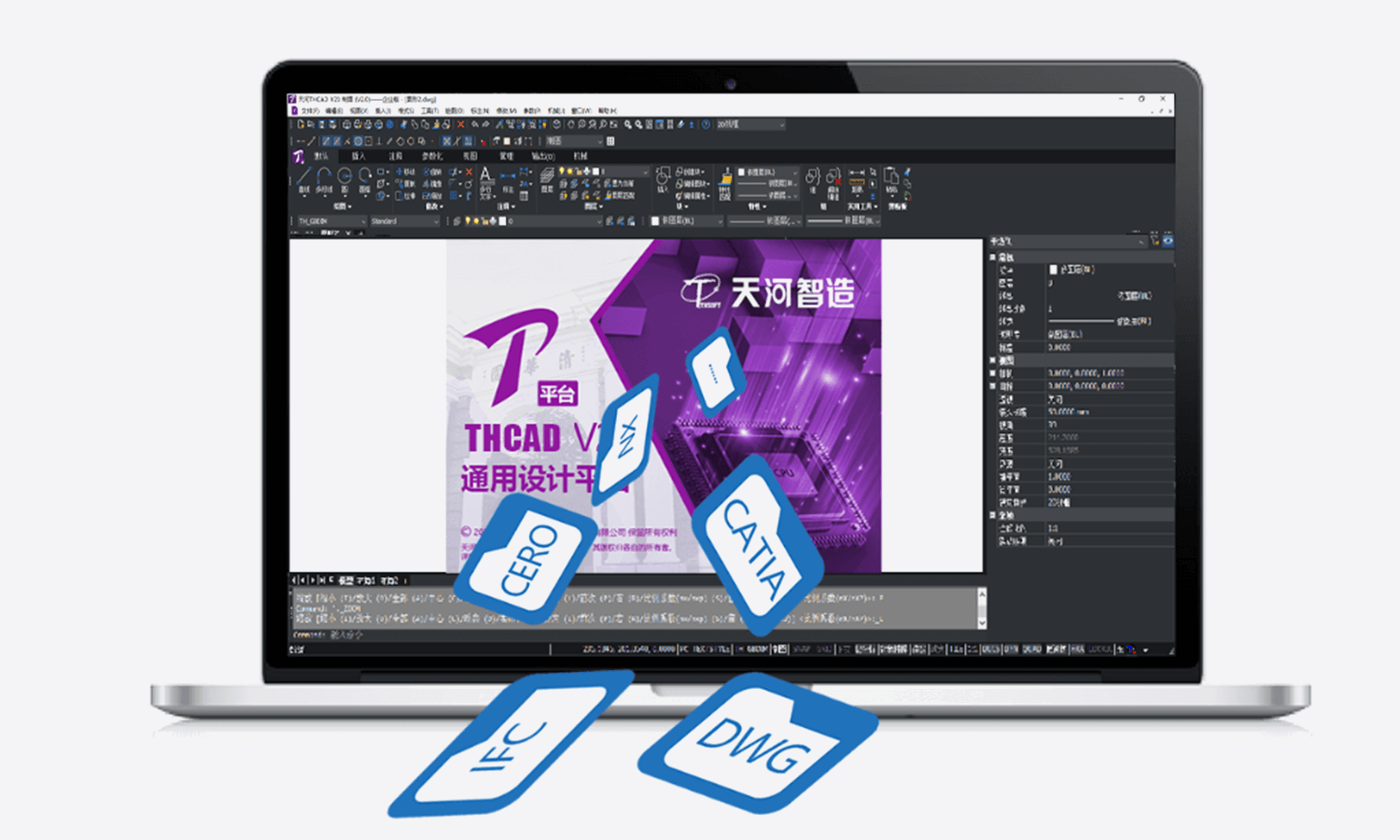Toggle the layer light bulb on/off icon
This screenshot has width=1400, height=840.
[x=562, y=171]
